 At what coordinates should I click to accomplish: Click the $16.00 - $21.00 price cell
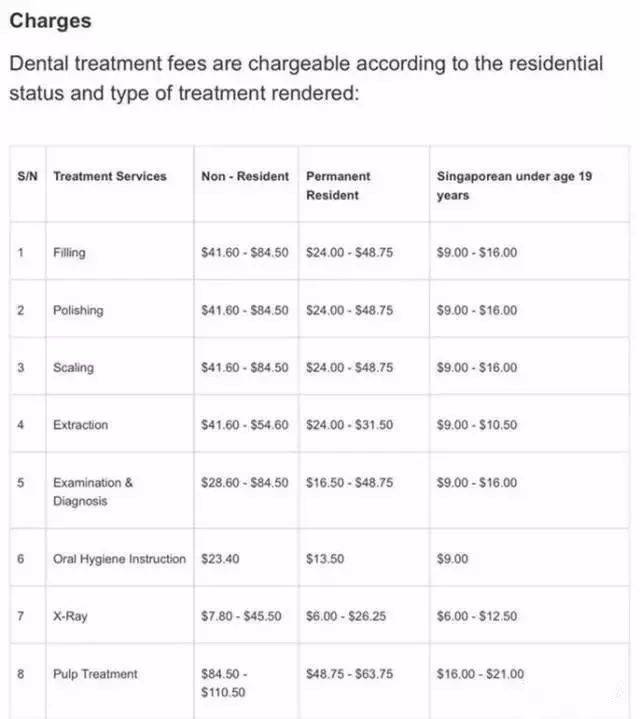(480, 674)
